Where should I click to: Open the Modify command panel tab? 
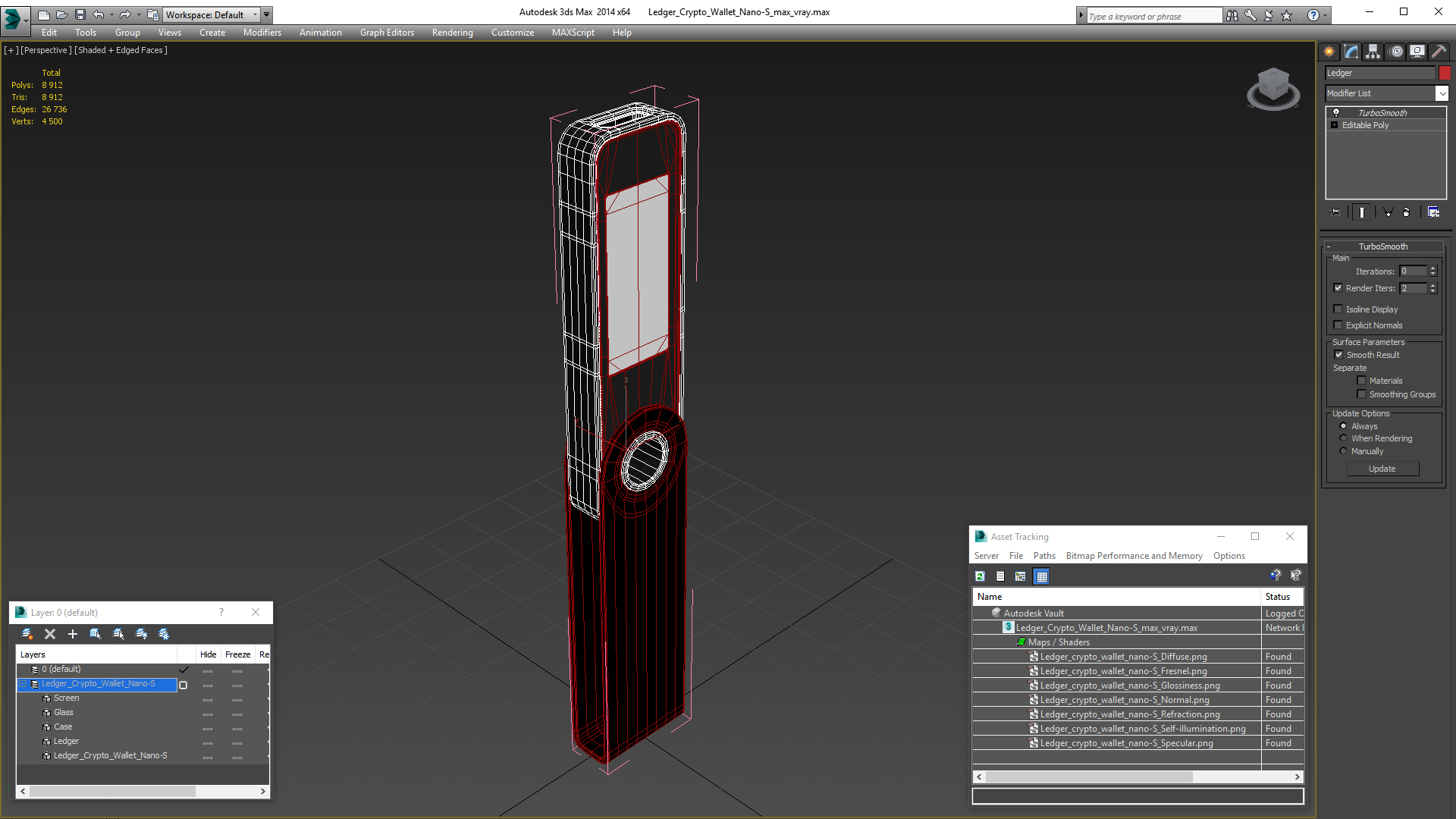pos(1351,52)
